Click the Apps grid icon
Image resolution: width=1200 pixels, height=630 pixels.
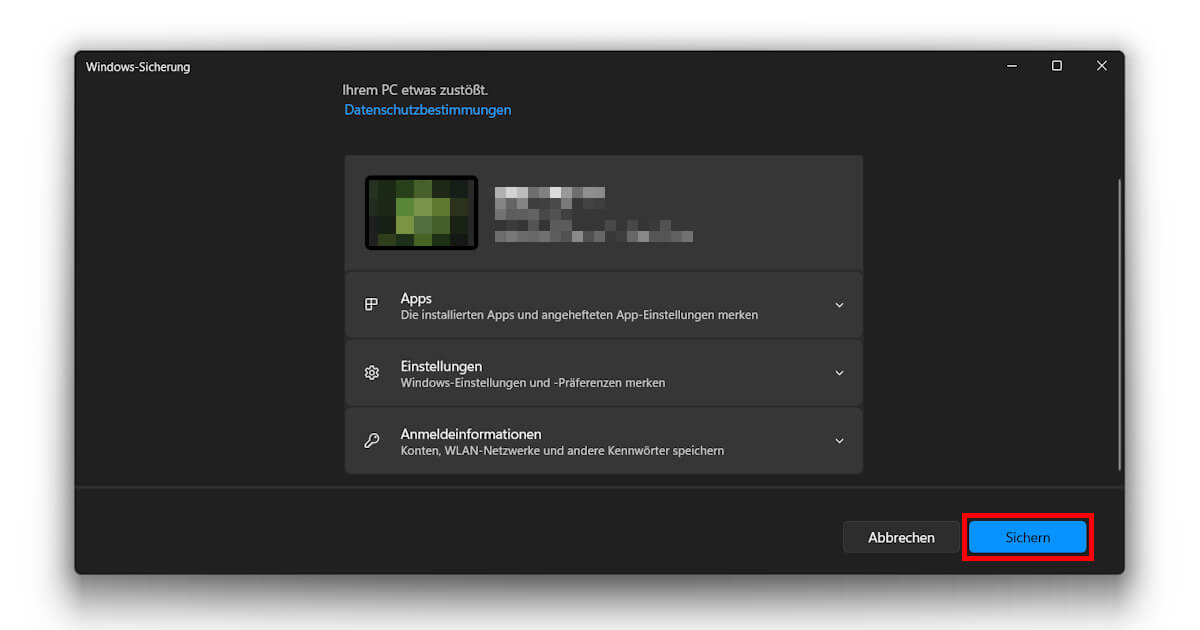[371, 304]
